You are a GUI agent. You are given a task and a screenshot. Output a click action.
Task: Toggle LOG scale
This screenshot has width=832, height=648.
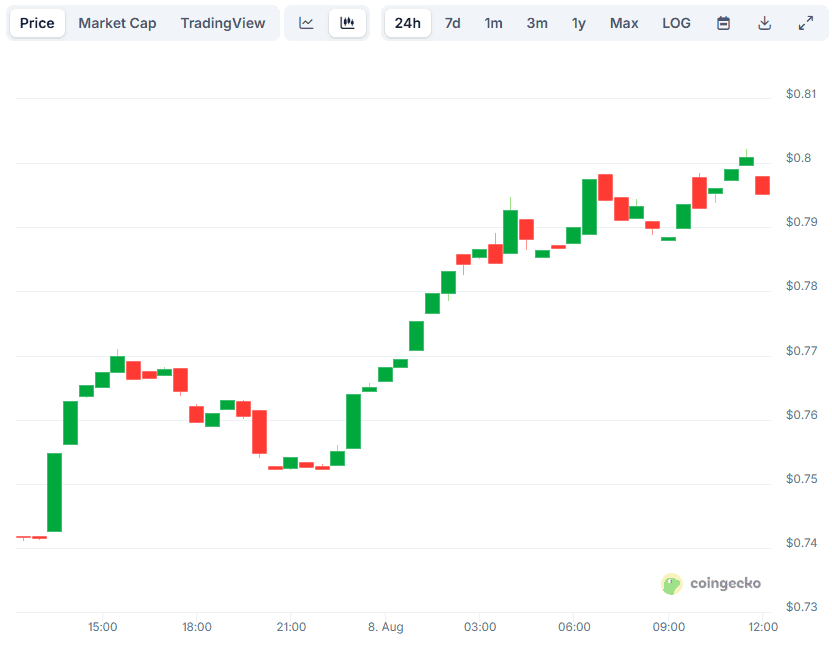677,23
